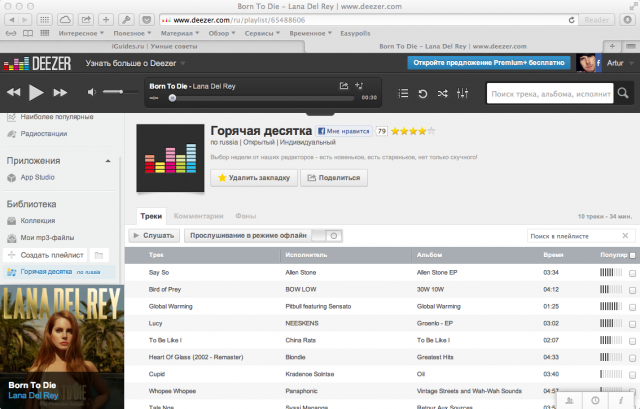Check the 'Global Warming' track checkbox
Image resolution: width=640 pixels, height=409 pixels.
point(632,307)
